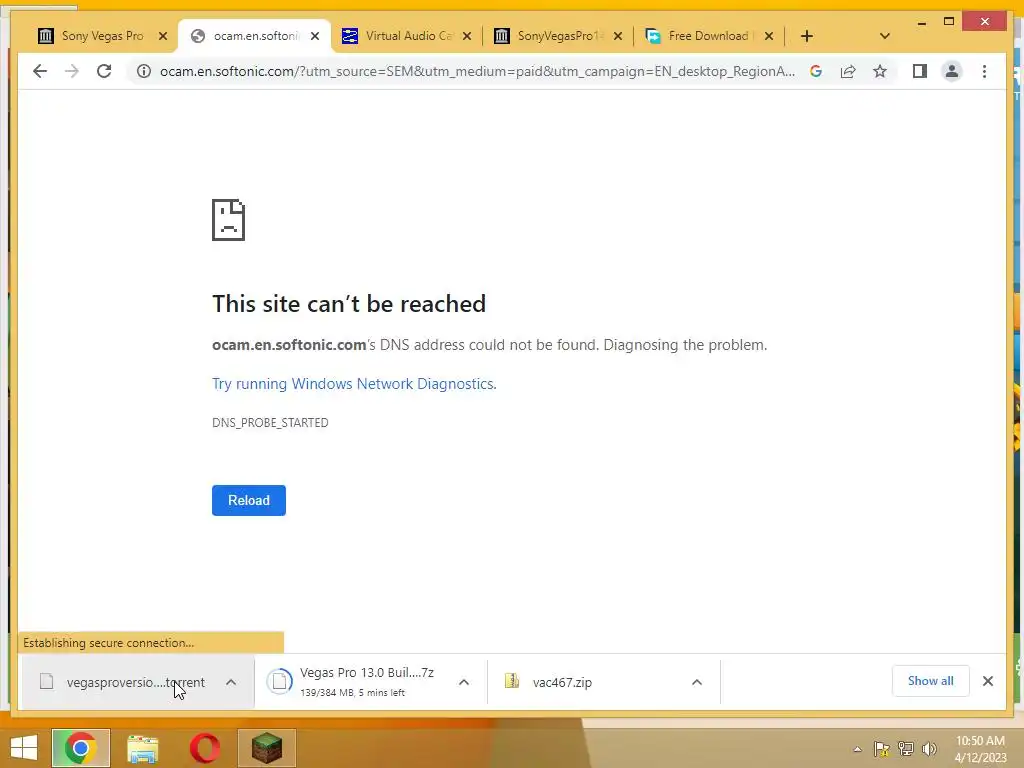Screen dimensions: 1024x768
Task: Click the browser back arrow
Action: (x=40, y=71)
